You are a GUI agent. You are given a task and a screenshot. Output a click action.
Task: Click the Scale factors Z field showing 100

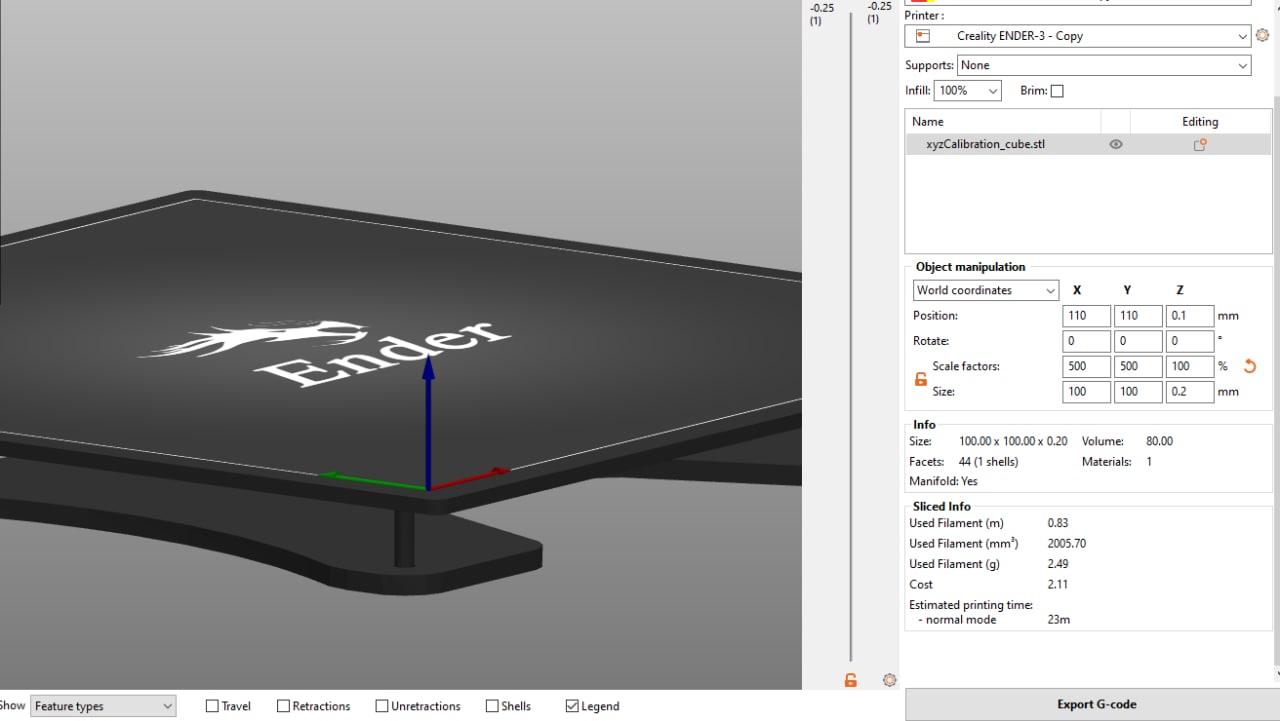tap(1190, 367)
